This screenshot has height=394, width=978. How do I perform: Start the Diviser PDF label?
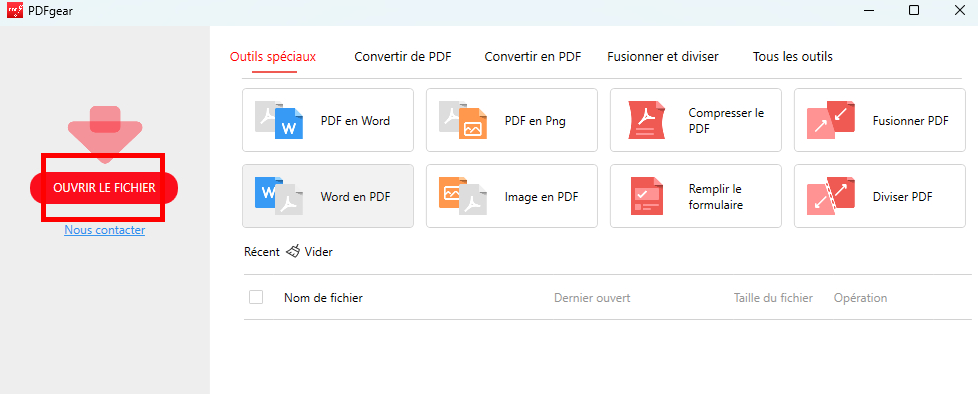pos(903,197)
